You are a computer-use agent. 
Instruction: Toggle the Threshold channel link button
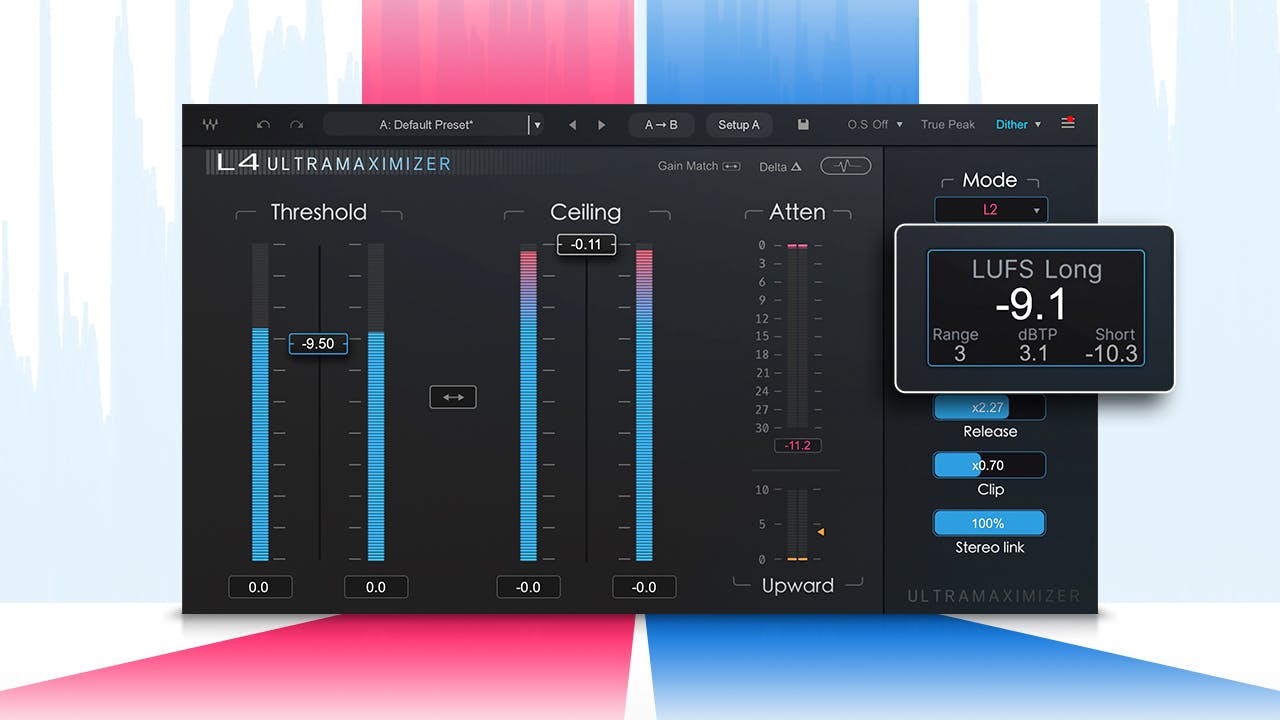452,397
